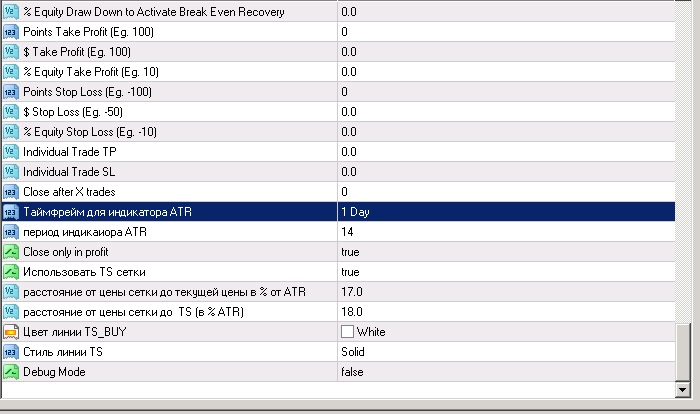Open Debug Mode false value
Image resolution: width=700 pixels, height=414 pixels.
(506, 372)
